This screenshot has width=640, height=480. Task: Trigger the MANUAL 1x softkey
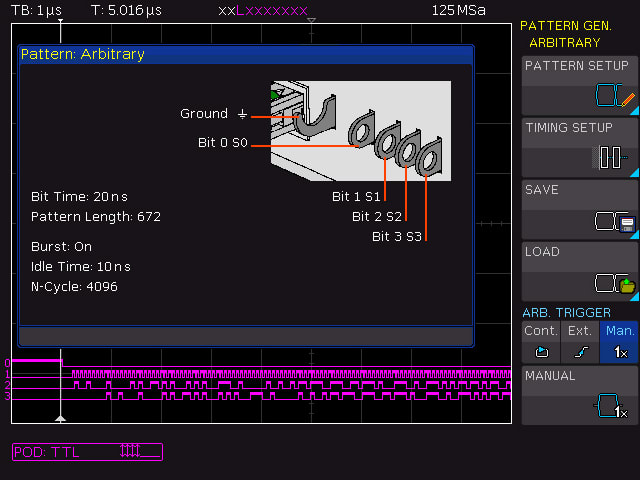[580, 396]
